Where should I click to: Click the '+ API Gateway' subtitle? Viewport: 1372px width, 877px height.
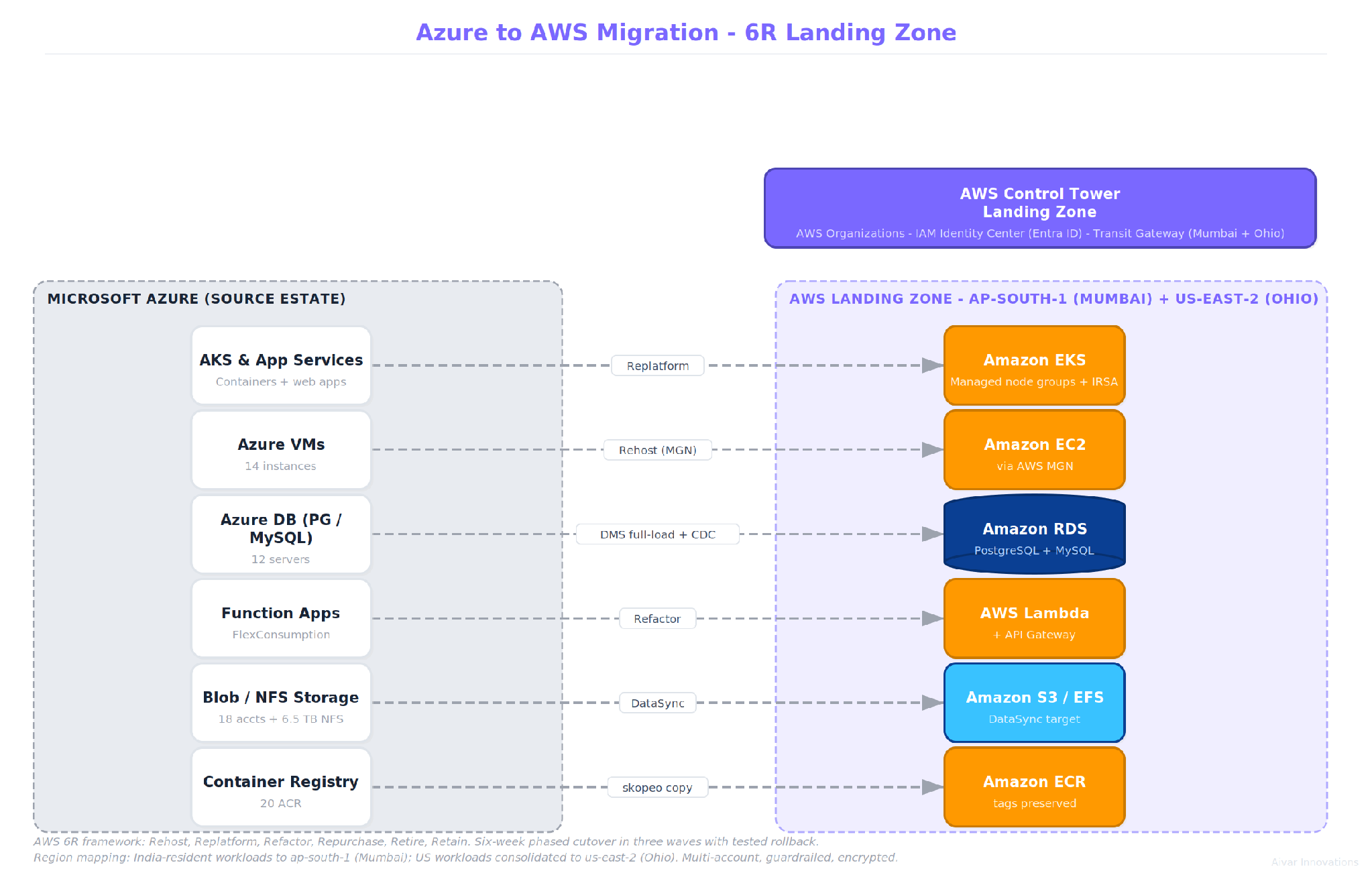[1035, 634]
